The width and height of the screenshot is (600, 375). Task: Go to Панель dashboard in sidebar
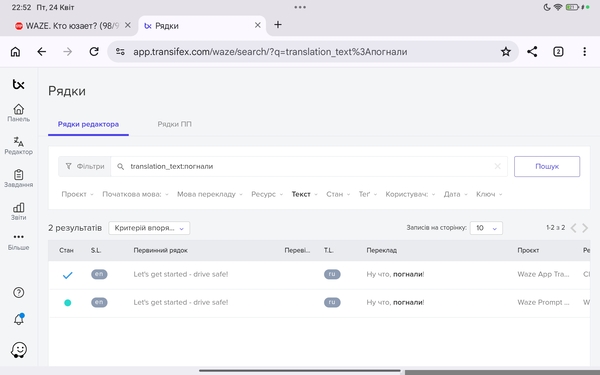pos(18,113)
